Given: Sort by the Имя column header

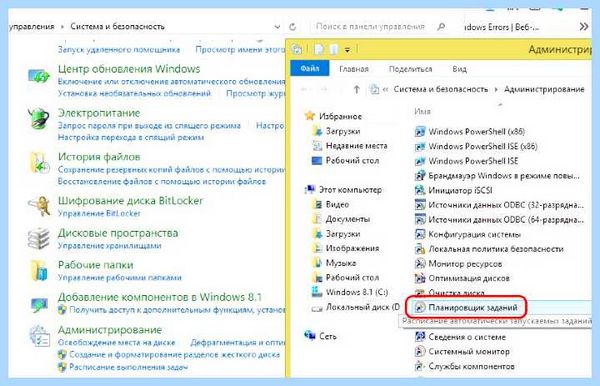Looking at the screenshot, I should click(x=422, y=111).
